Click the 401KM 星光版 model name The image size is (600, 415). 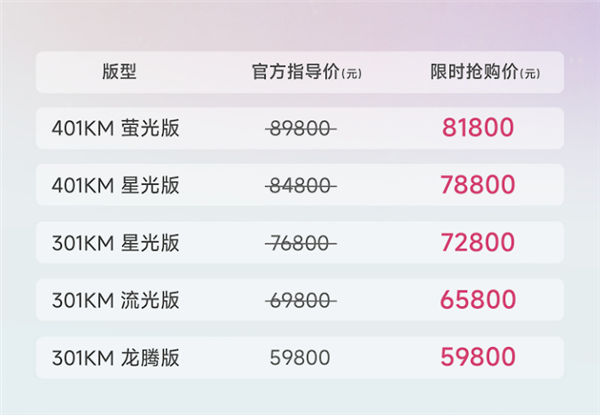[115, 185]
